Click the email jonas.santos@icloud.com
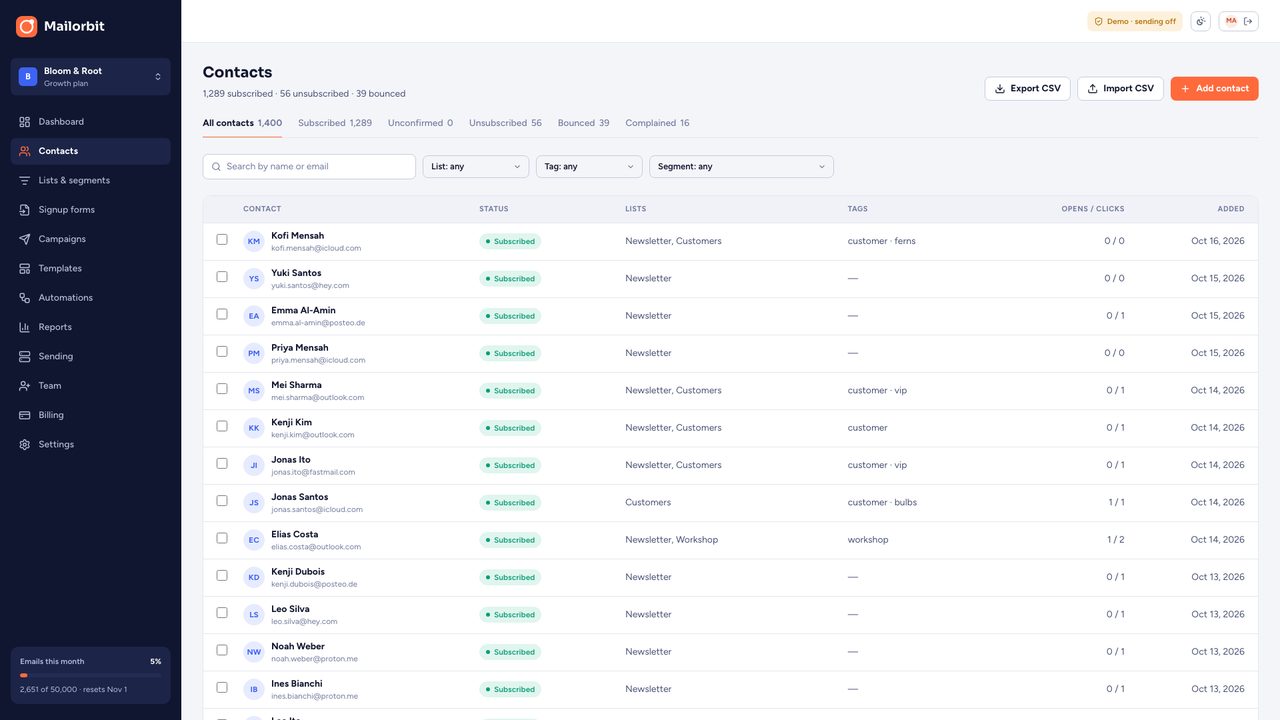 (317, 510)
